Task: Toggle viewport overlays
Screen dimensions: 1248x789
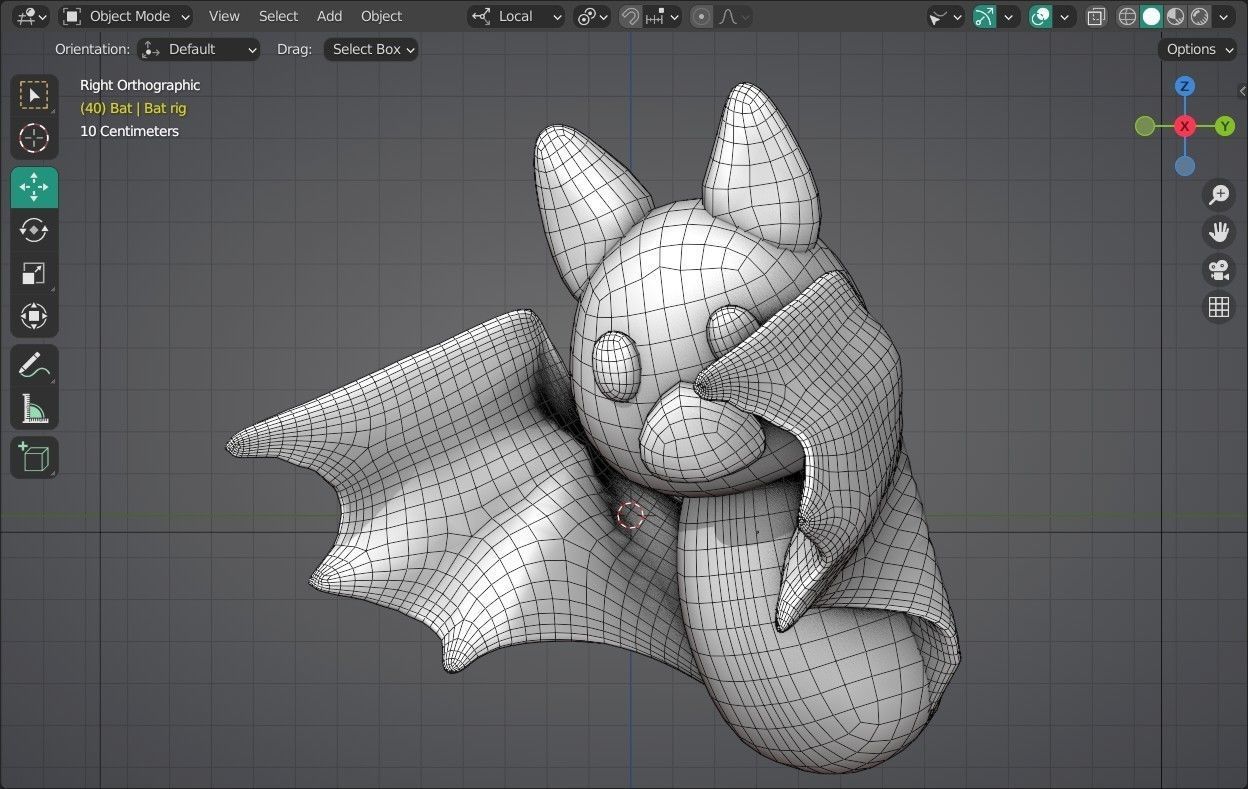Action: pos(1041,16)
